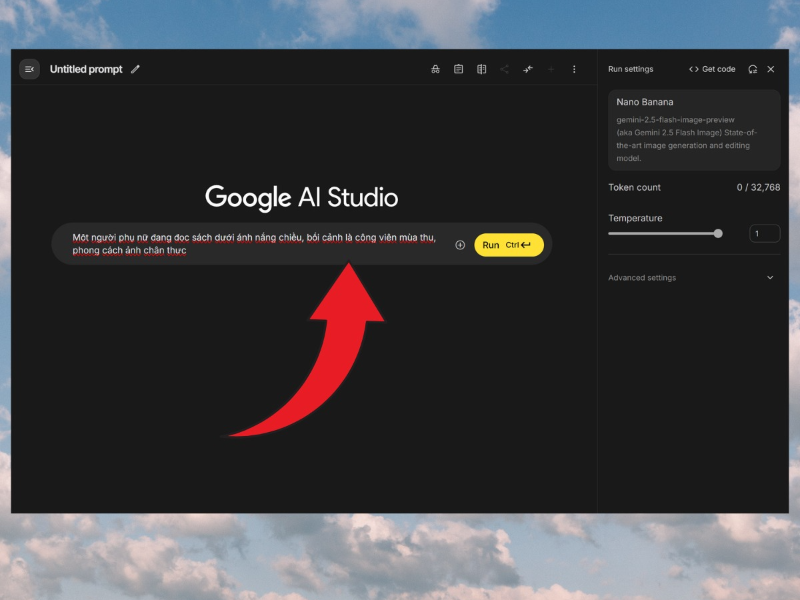Open system instructions clipboard icon

pyautogui.click(x=458, y=69)
